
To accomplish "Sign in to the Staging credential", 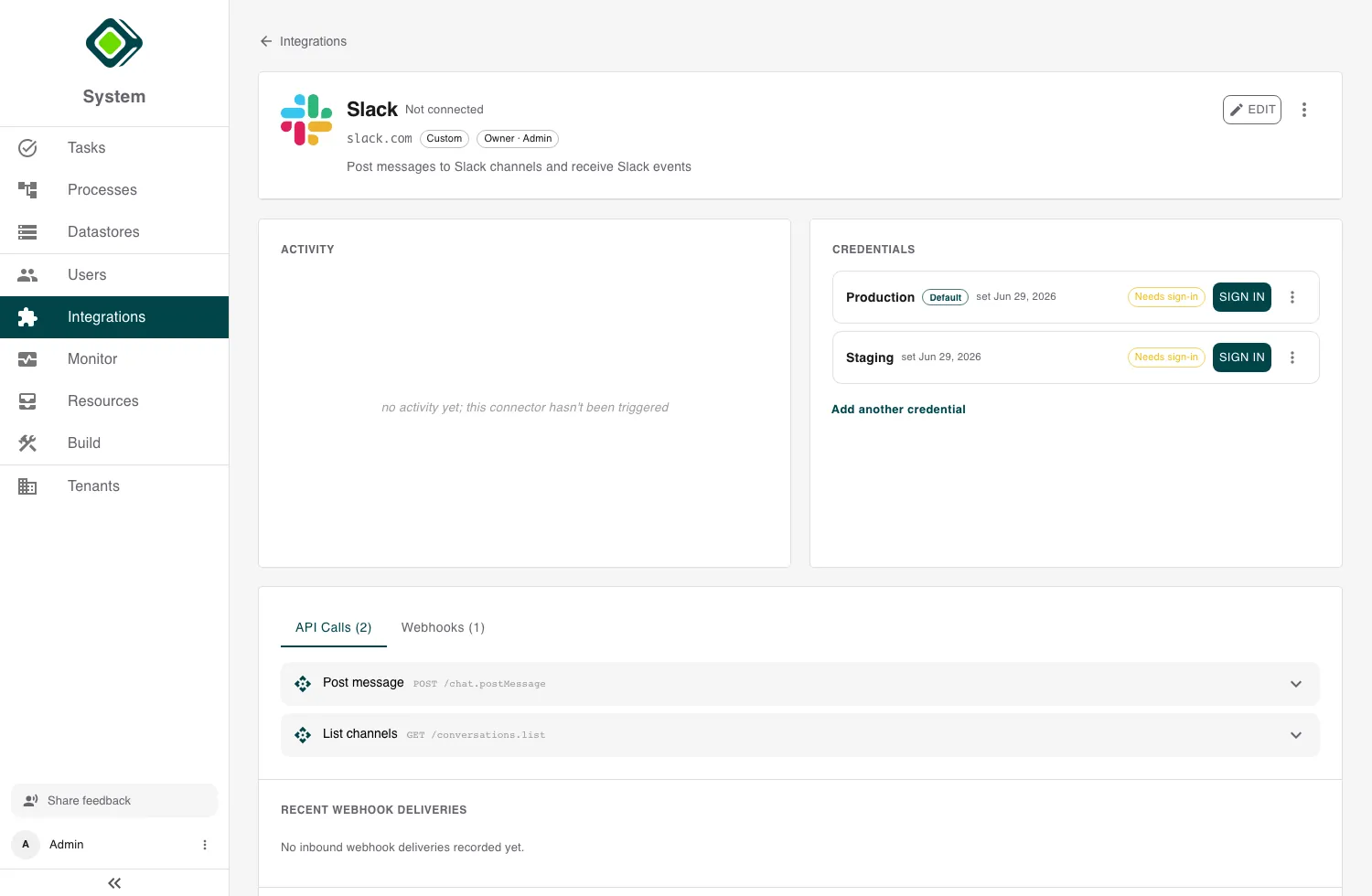I will tap(1242, 357).
